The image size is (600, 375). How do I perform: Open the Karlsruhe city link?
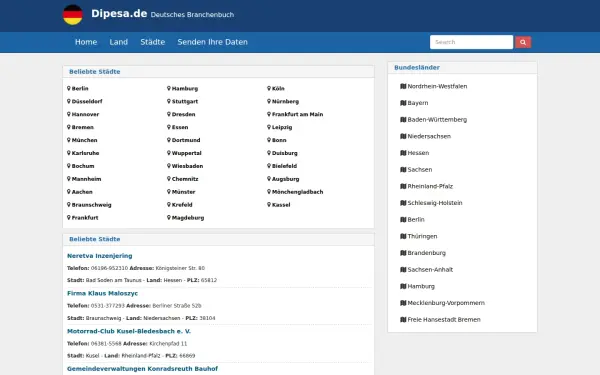(x=85, y=153)
